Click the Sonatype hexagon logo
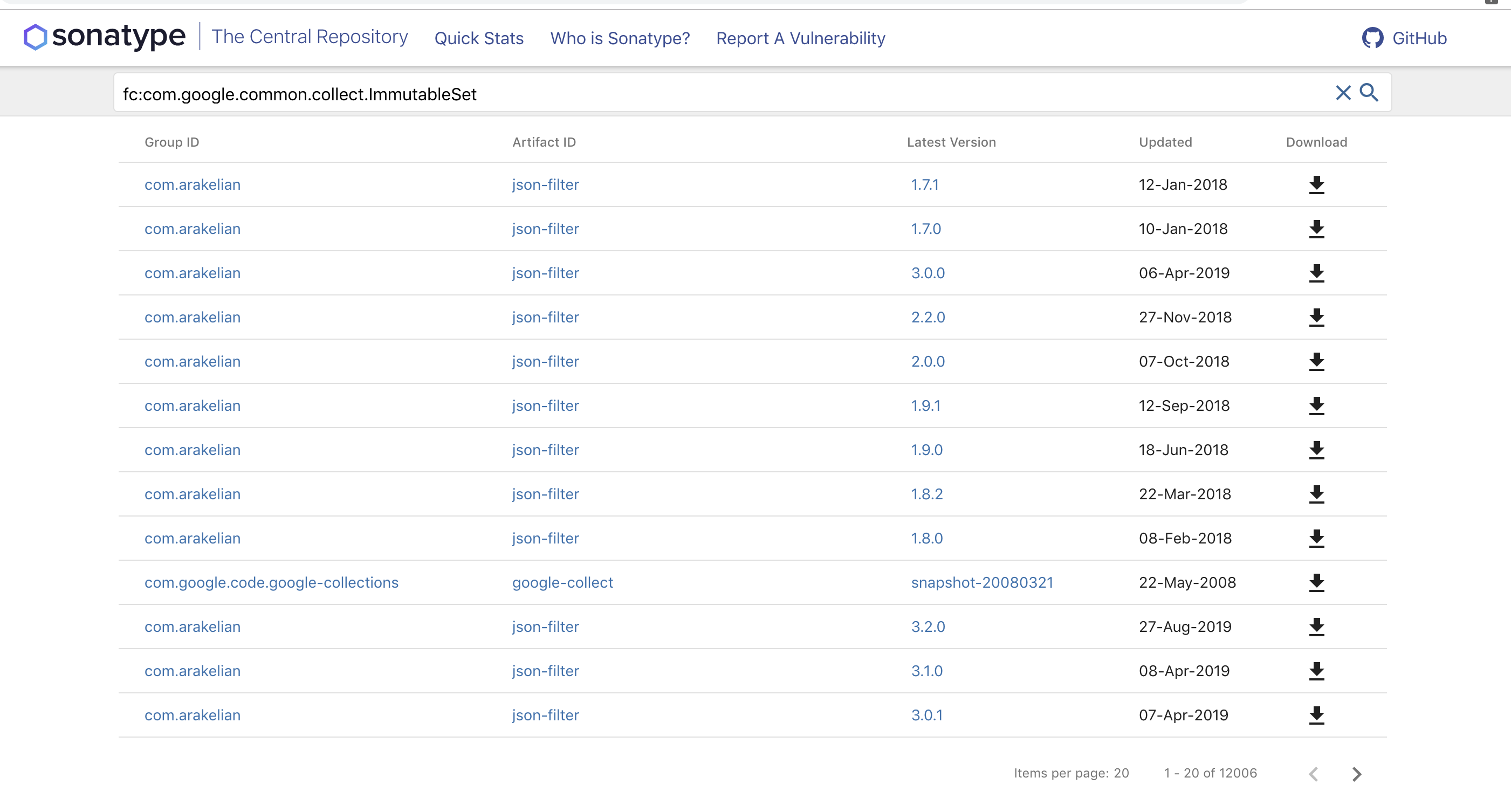Viewport: 1511px width, 812px height. pos(35,37)
